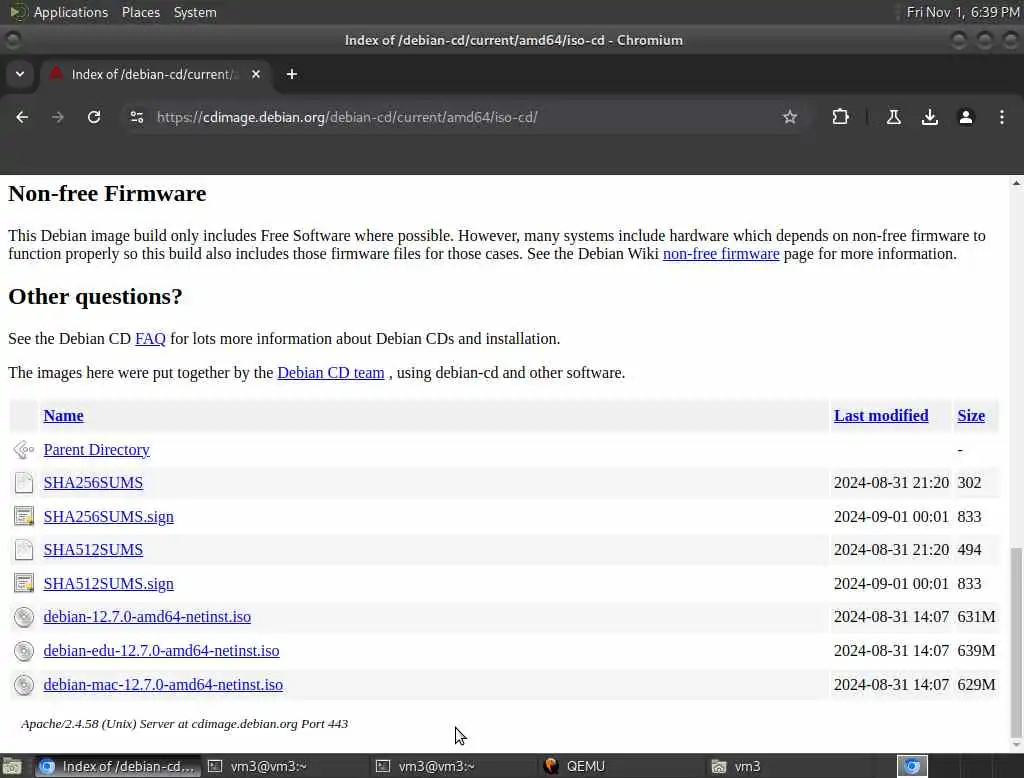The width and height of the screenshot is (1024, 778).
Task: Sort listing by Size column
Action: (x=971, y=415)
